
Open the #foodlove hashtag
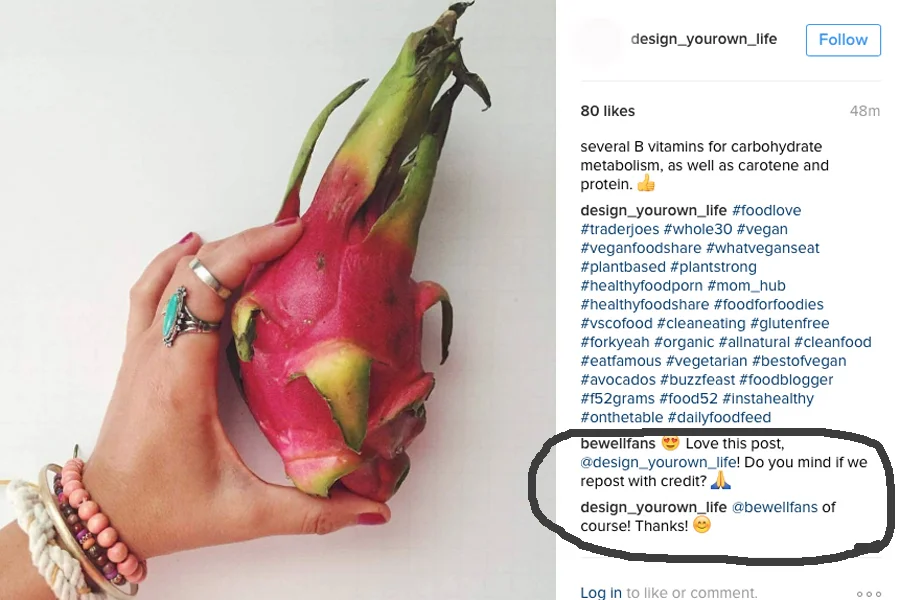coord(766,210)
